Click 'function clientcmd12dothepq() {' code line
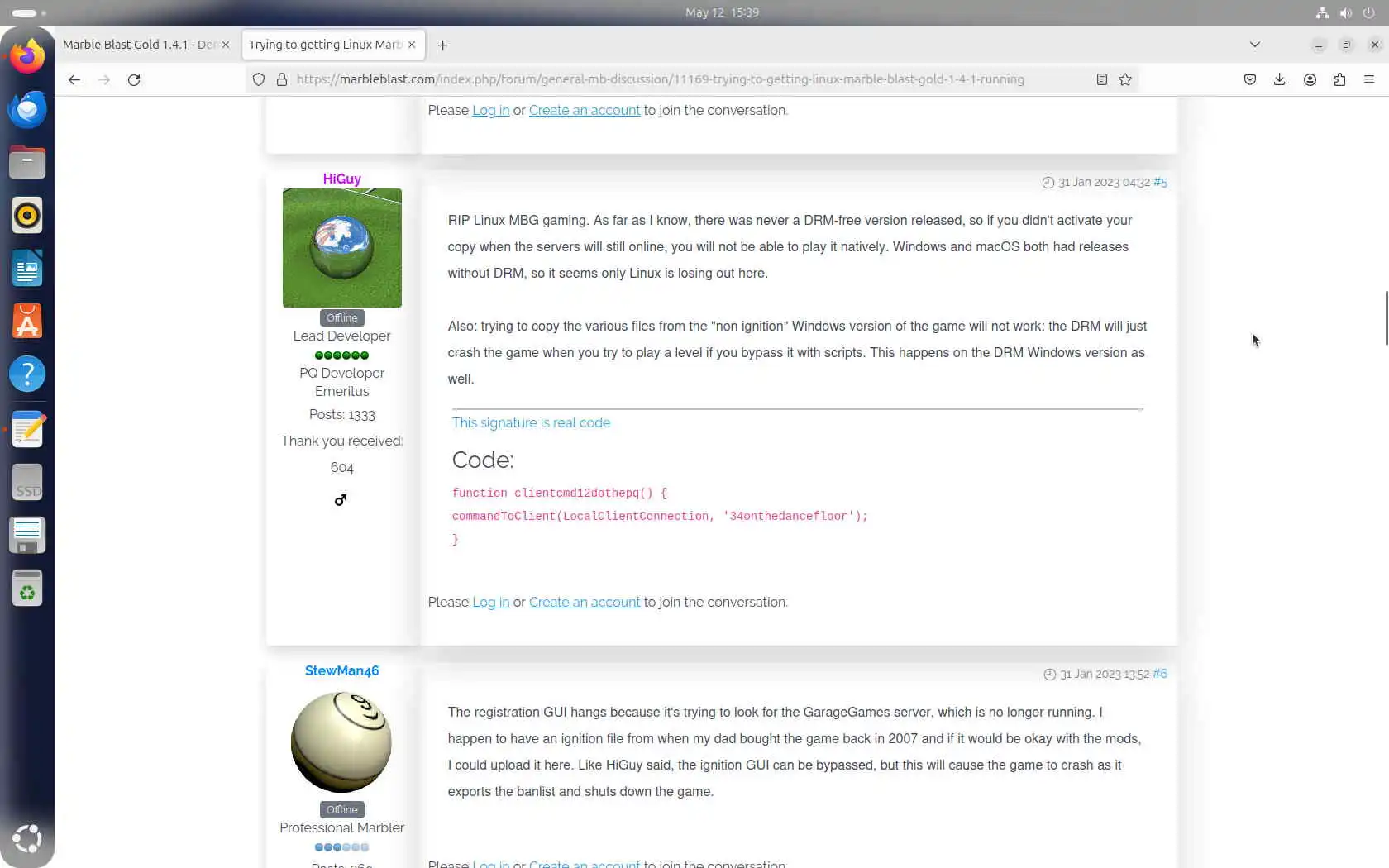 (560, 494)
